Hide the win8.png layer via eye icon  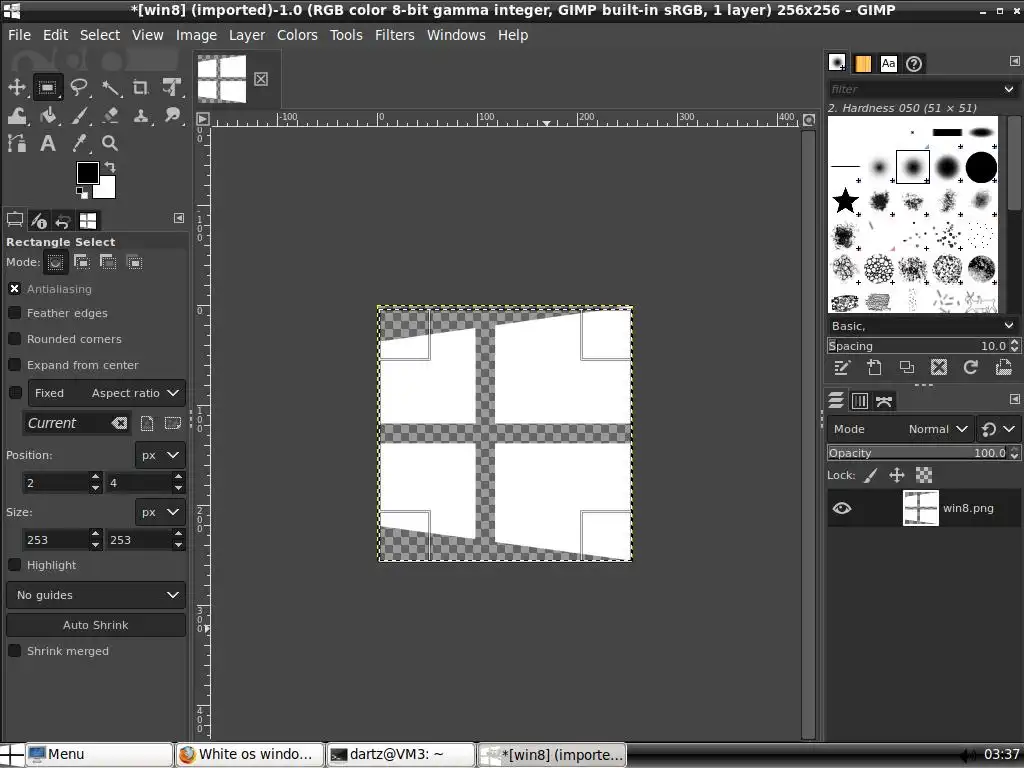[842, 508]
